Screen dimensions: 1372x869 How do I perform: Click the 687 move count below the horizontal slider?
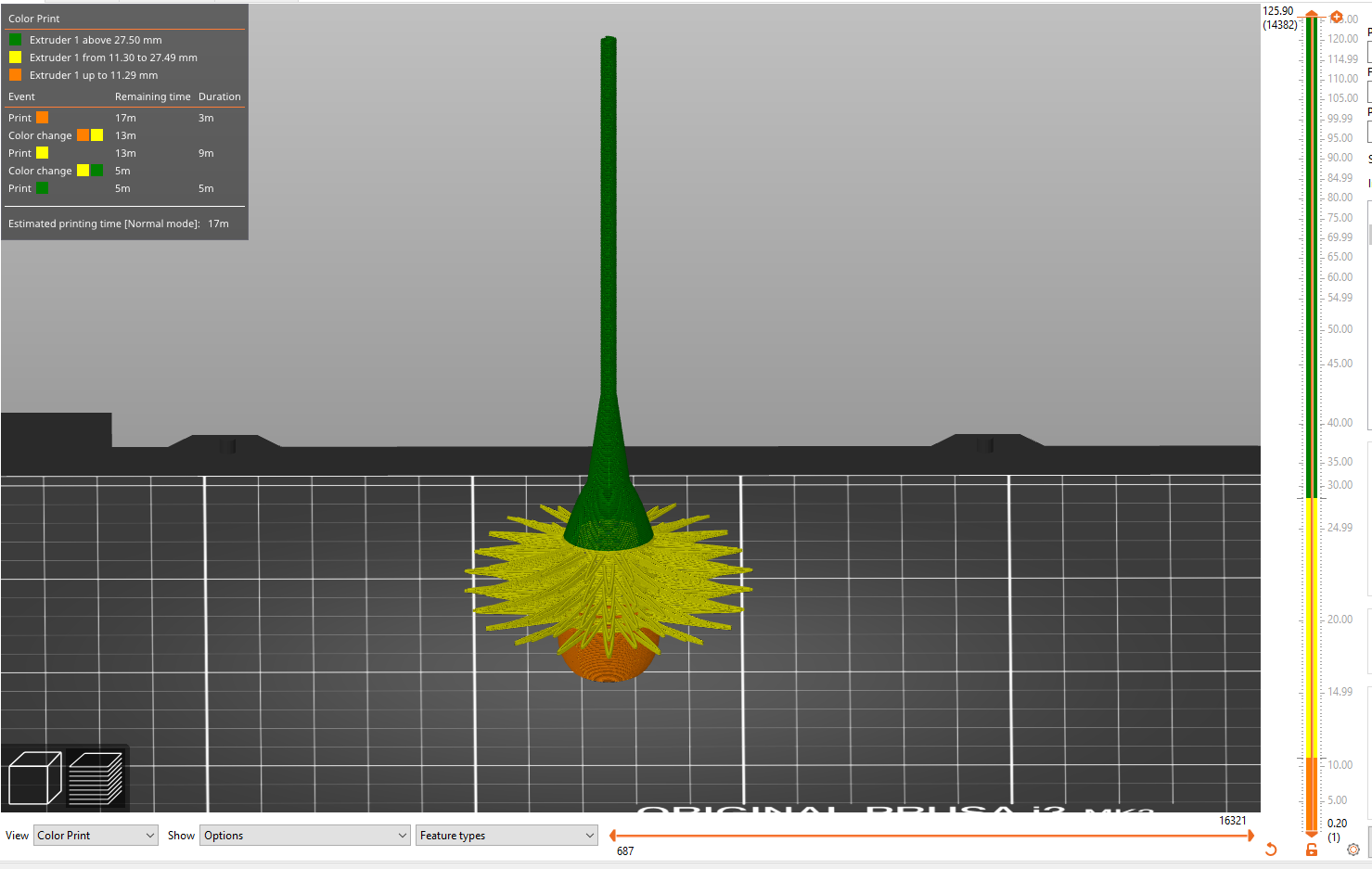(625, 851)
